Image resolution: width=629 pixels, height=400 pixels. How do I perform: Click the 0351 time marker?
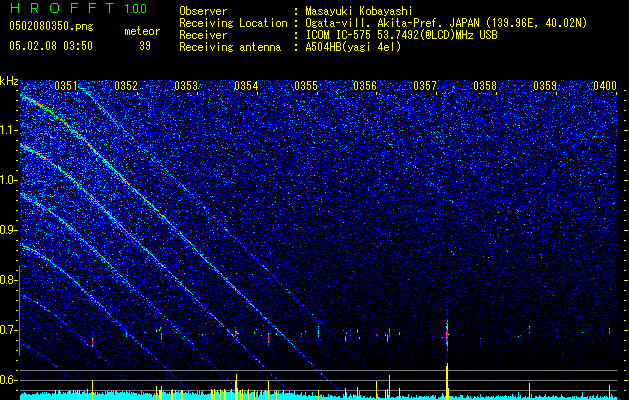(x=66, y=86)
